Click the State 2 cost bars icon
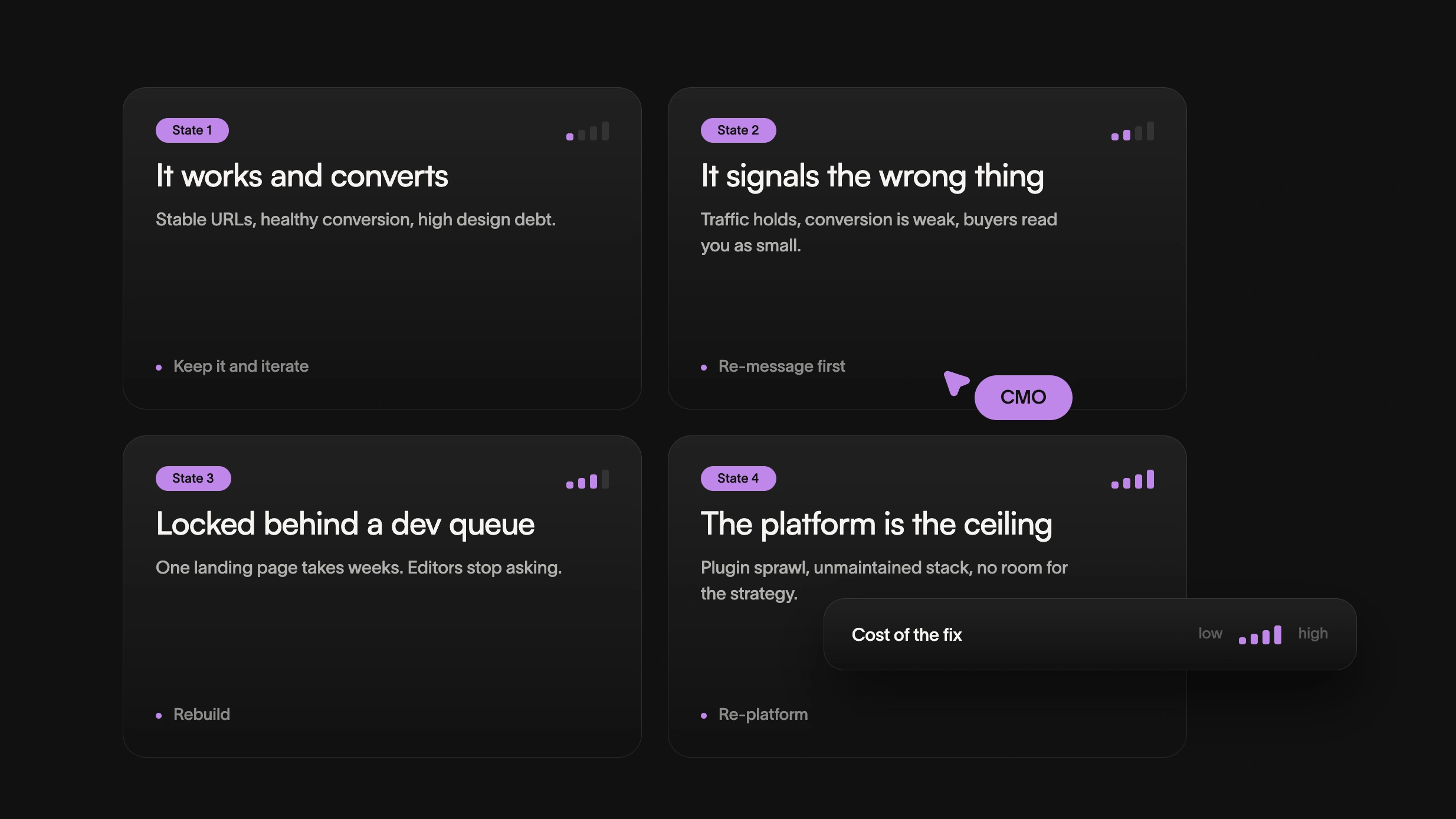Screen dimensions: 1456x819 1133,131
